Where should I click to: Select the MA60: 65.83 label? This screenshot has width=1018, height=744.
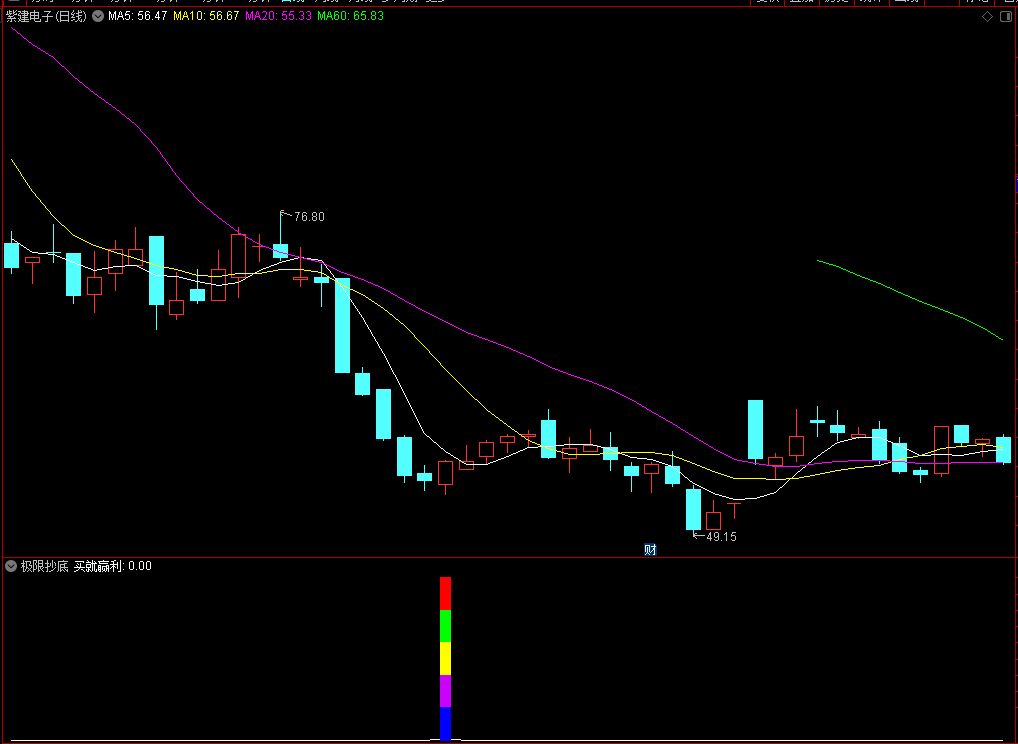click(351, 16)
